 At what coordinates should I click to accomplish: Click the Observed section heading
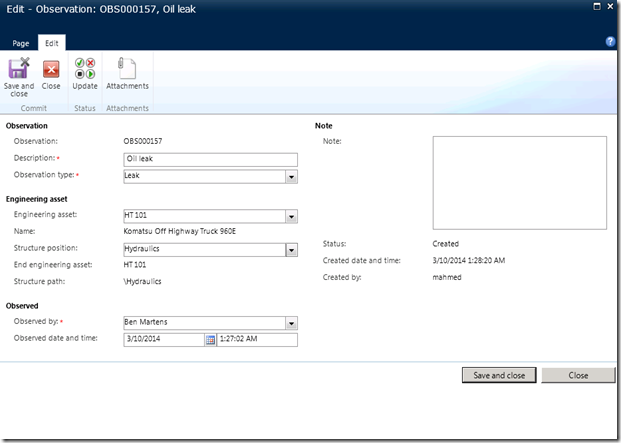pos(22,306)
